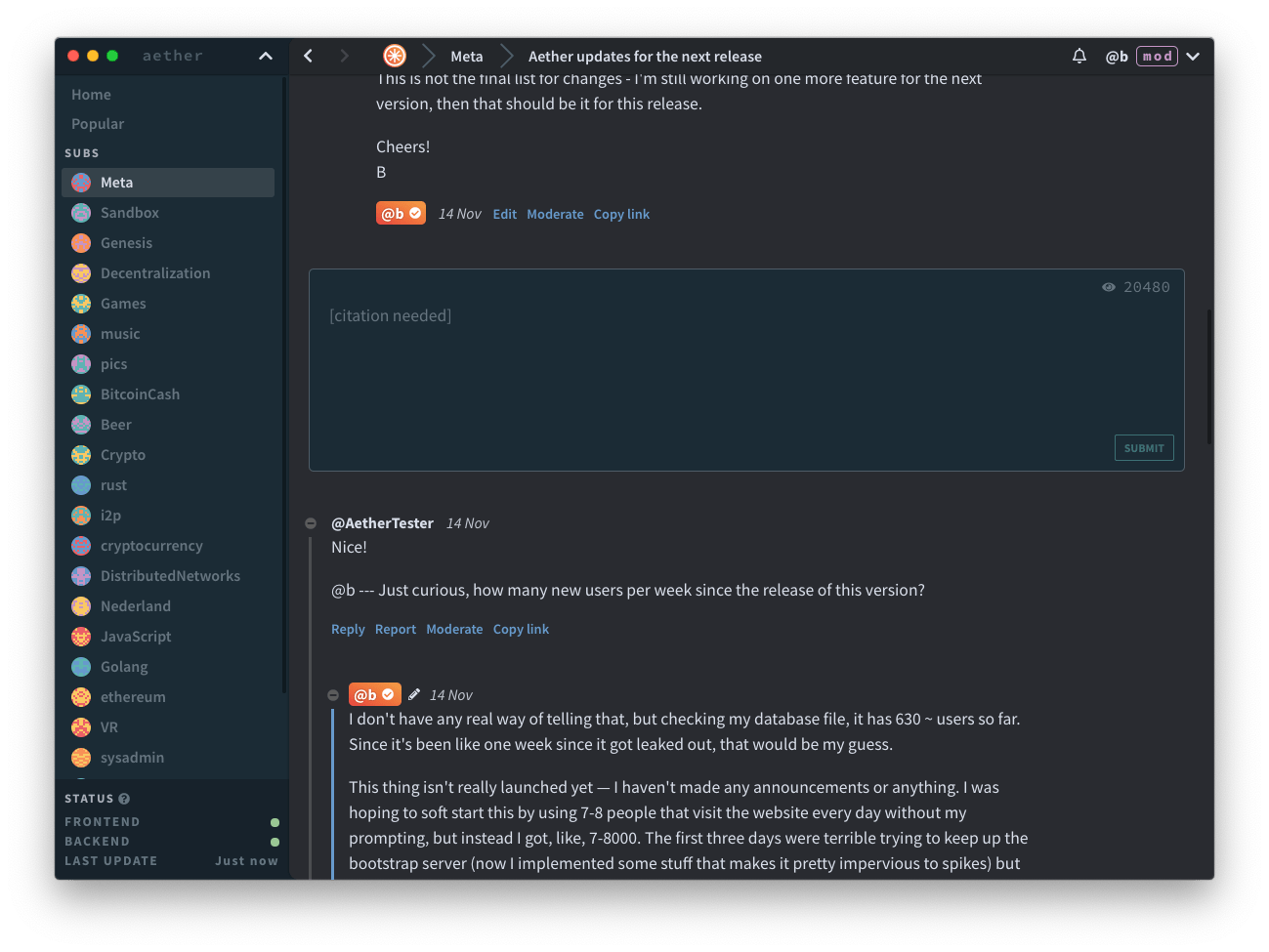Click the pencil edited icon on reply
The height and width of the screenshot is (952, 1269).
[x=414, y=694]
